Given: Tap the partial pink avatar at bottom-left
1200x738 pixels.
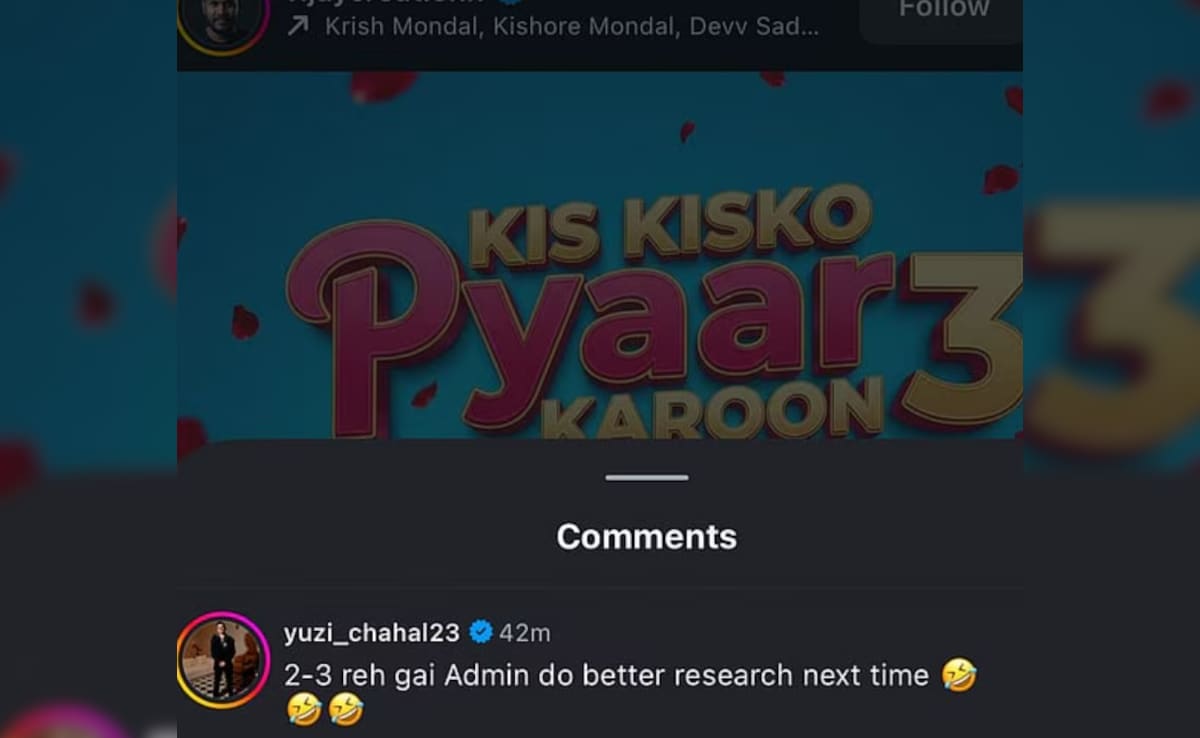Looking at the screenshot, I should (x=65, y=722).
